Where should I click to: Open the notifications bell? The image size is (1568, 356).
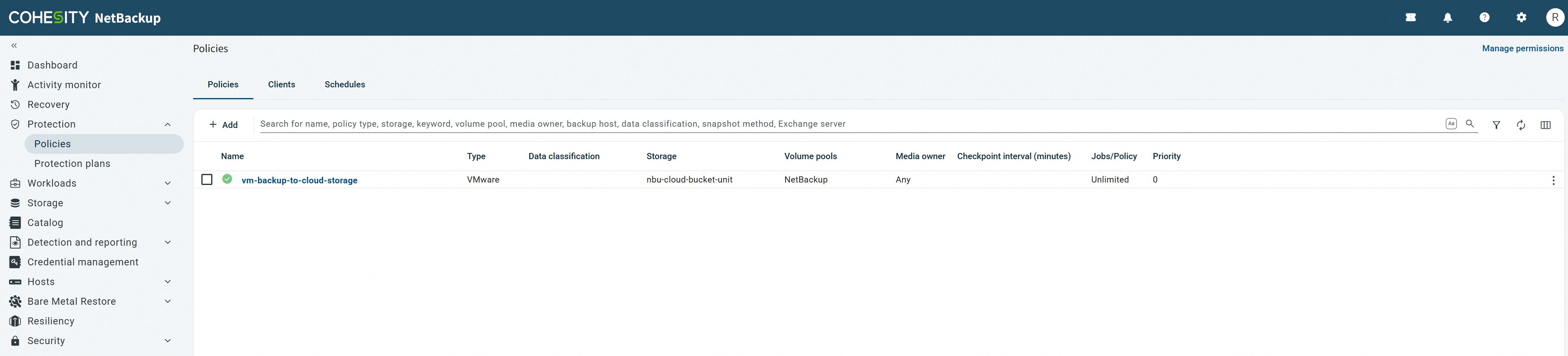pyautogui.click(x=1447, y=18)
